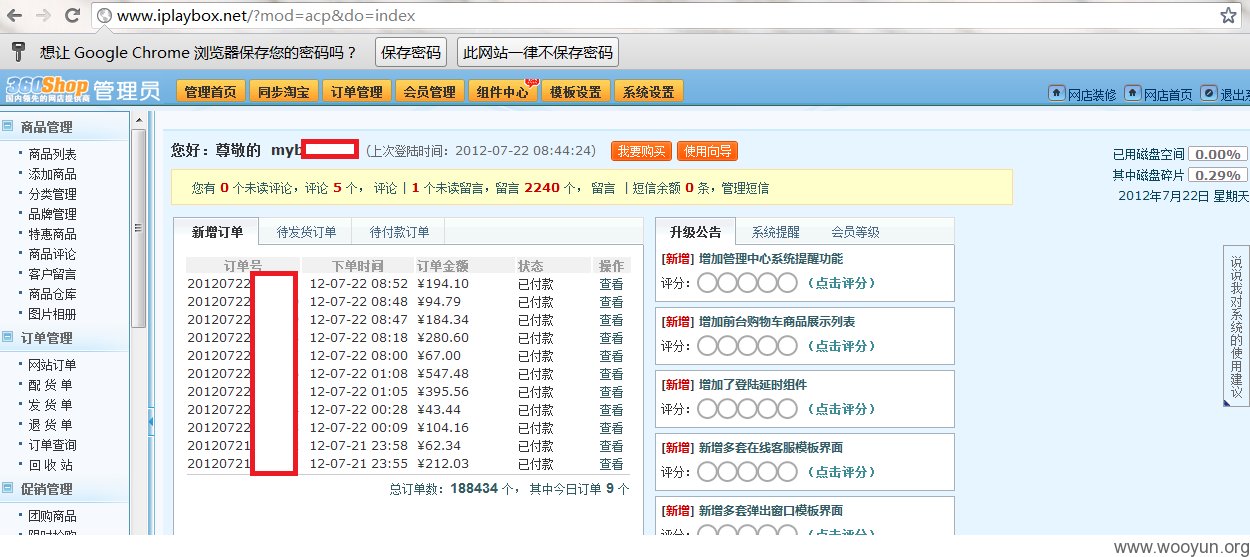Screen dimensions: 1250x557
Task: Select fifth rating circle for 增加前台购物车商品展示列表
Action: [x=787, y=346]
